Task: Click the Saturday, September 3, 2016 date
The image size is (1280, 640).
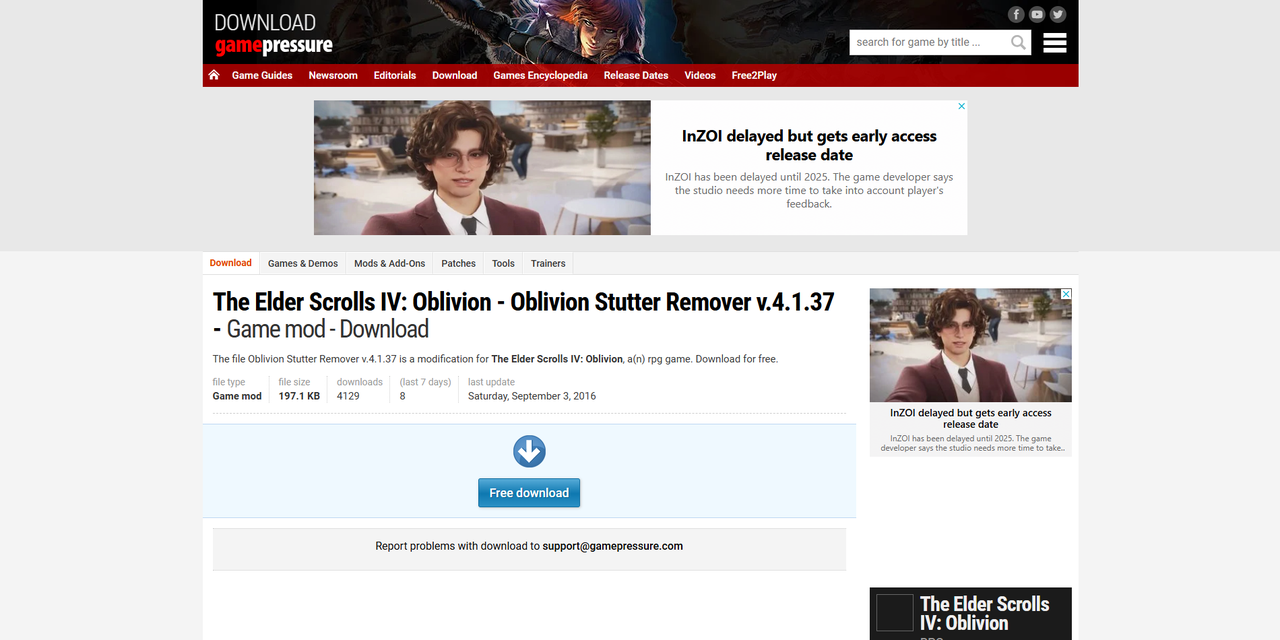Action: point(532,396)
